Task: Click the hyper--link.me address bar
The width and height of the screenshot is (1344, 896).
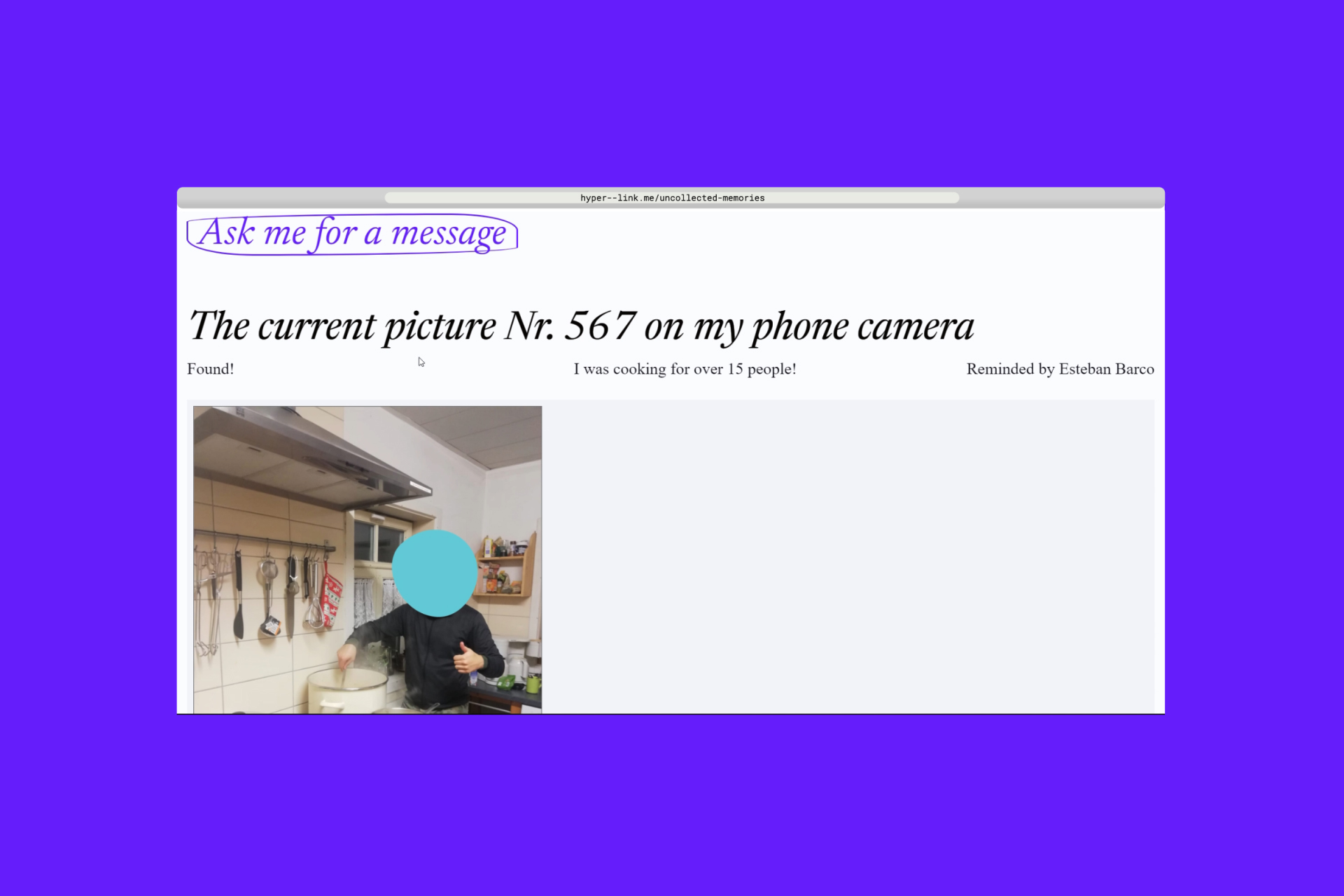Action: click(x=672, y=198)
